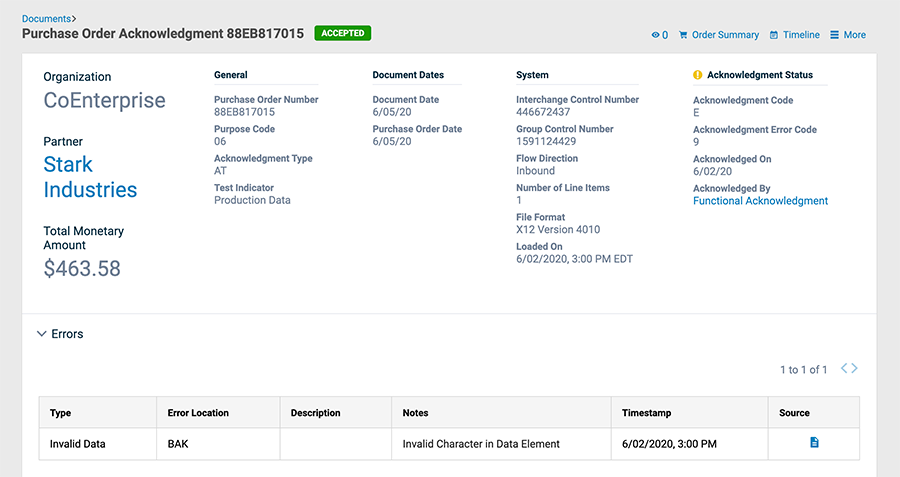This screenshot has height=477, width=900.
Task: Click the eye views counter icon
Action: click(655, 35)
